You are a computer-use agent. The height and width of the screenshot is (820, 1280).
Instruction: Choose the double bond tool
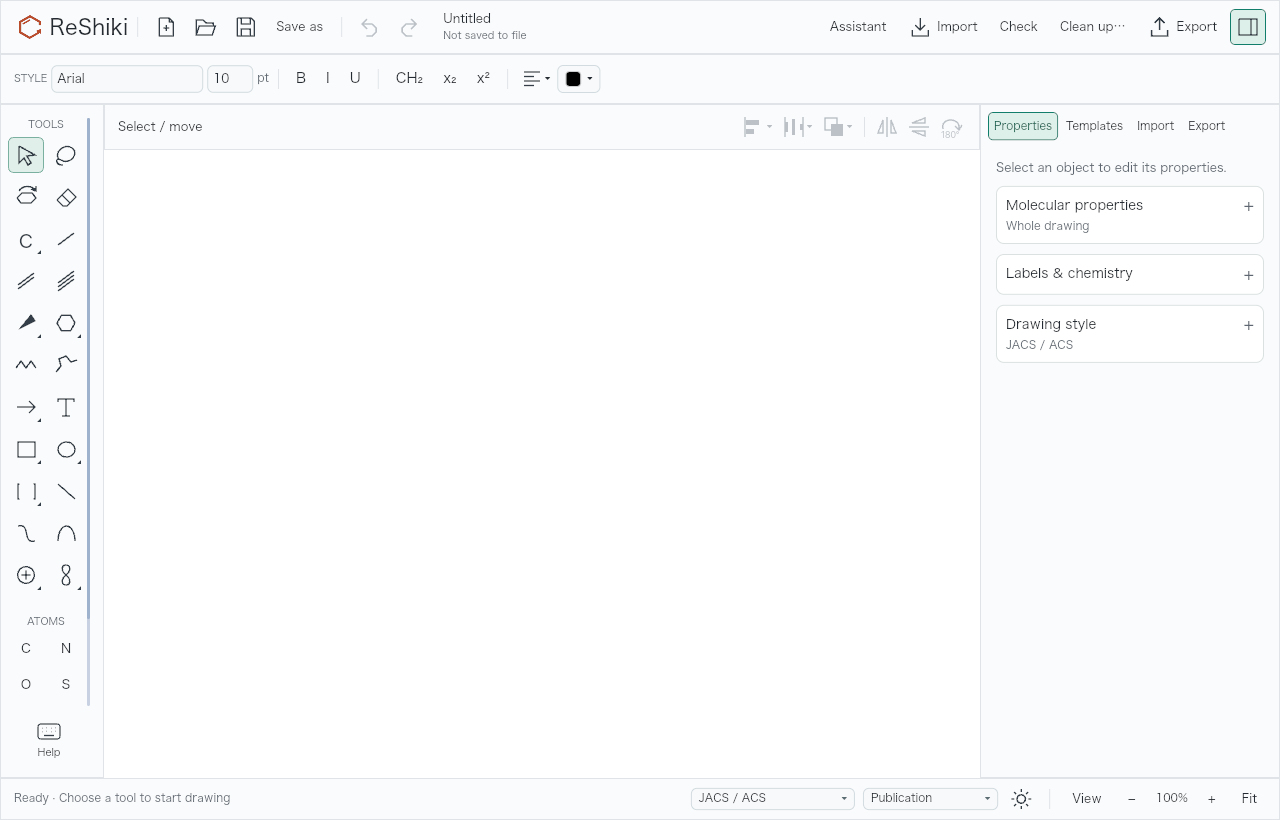26,281
